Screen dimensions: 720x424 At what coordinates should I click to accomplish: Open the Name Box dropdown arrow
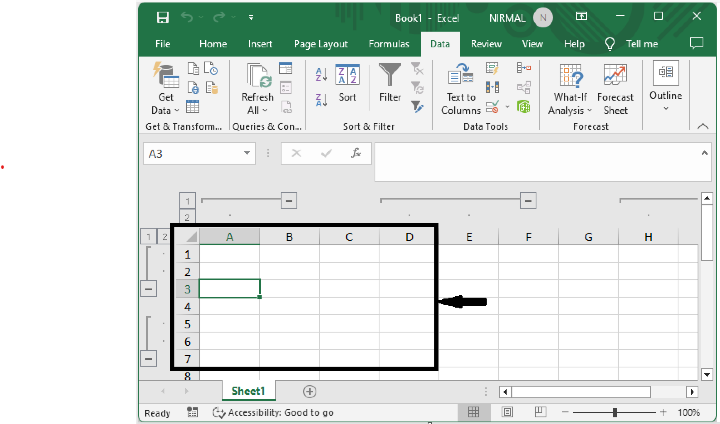247,153
